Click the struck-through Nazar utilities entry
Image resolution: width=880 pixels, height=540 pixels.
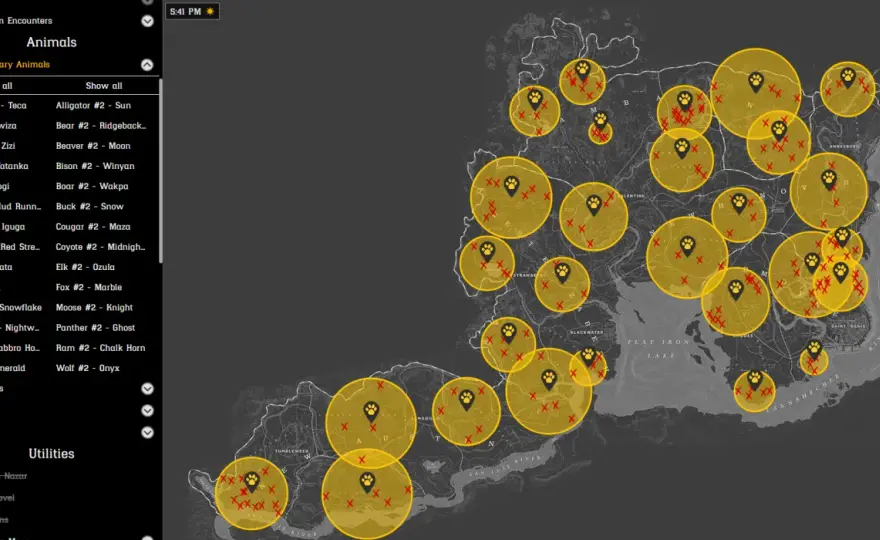[14, 476]
